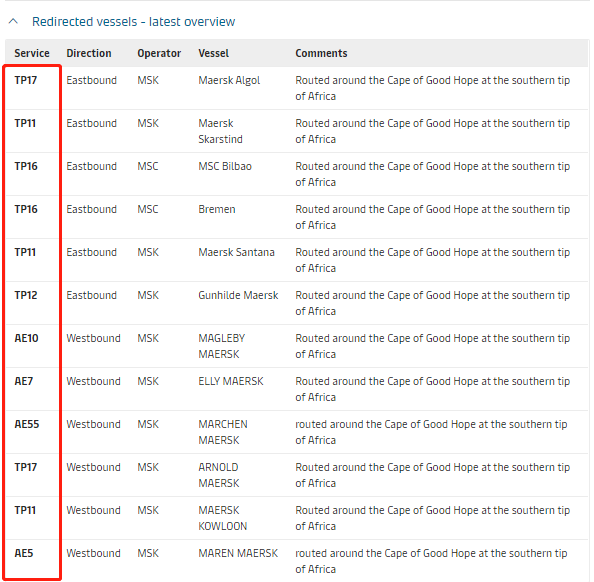Screen dimensions: 594x582
Task: Click the AE10 service cell
Action: pos(27,338)
